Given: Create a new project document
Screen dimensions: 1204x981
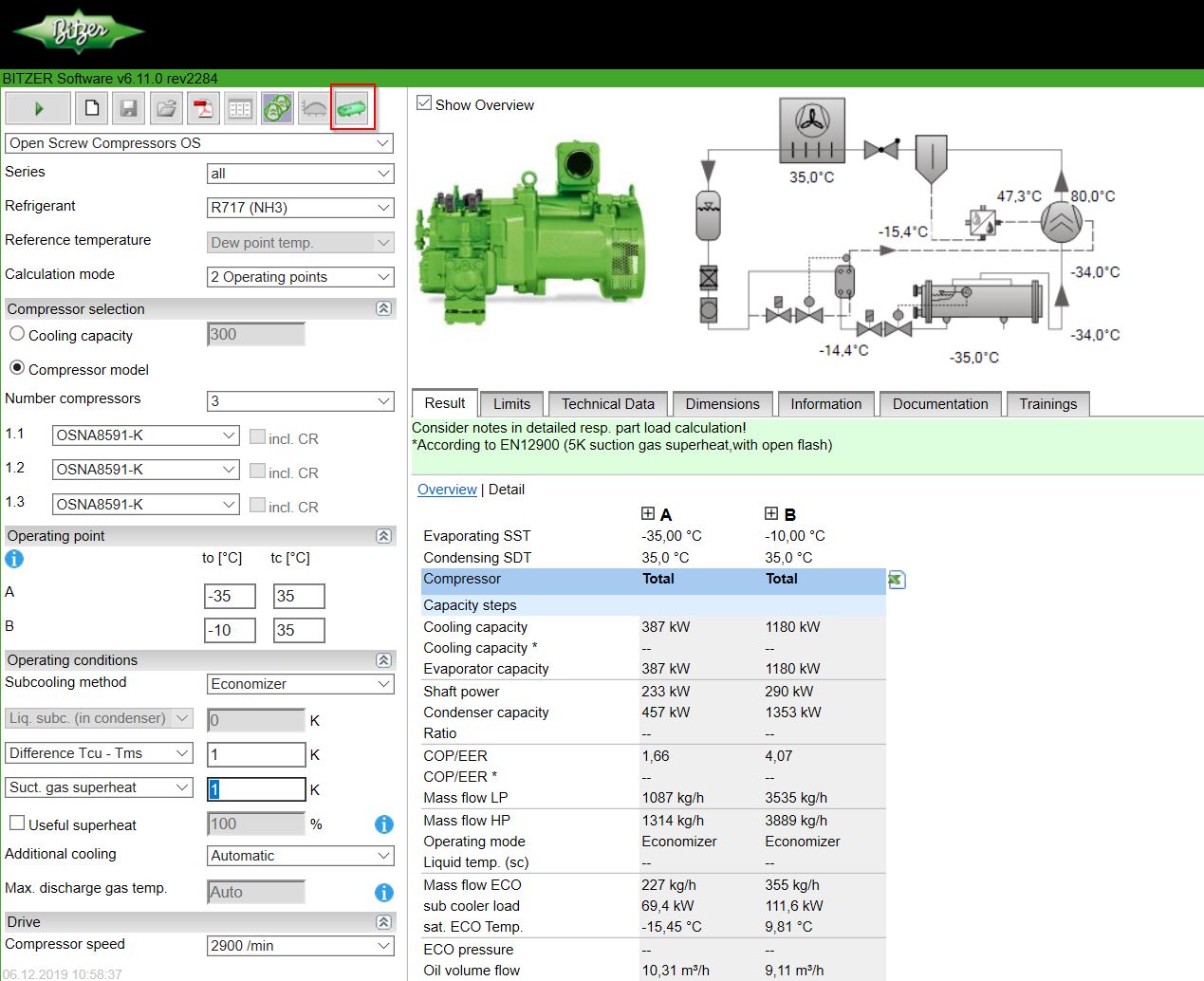Looking at the screenshot, I should tap(91, 107).
